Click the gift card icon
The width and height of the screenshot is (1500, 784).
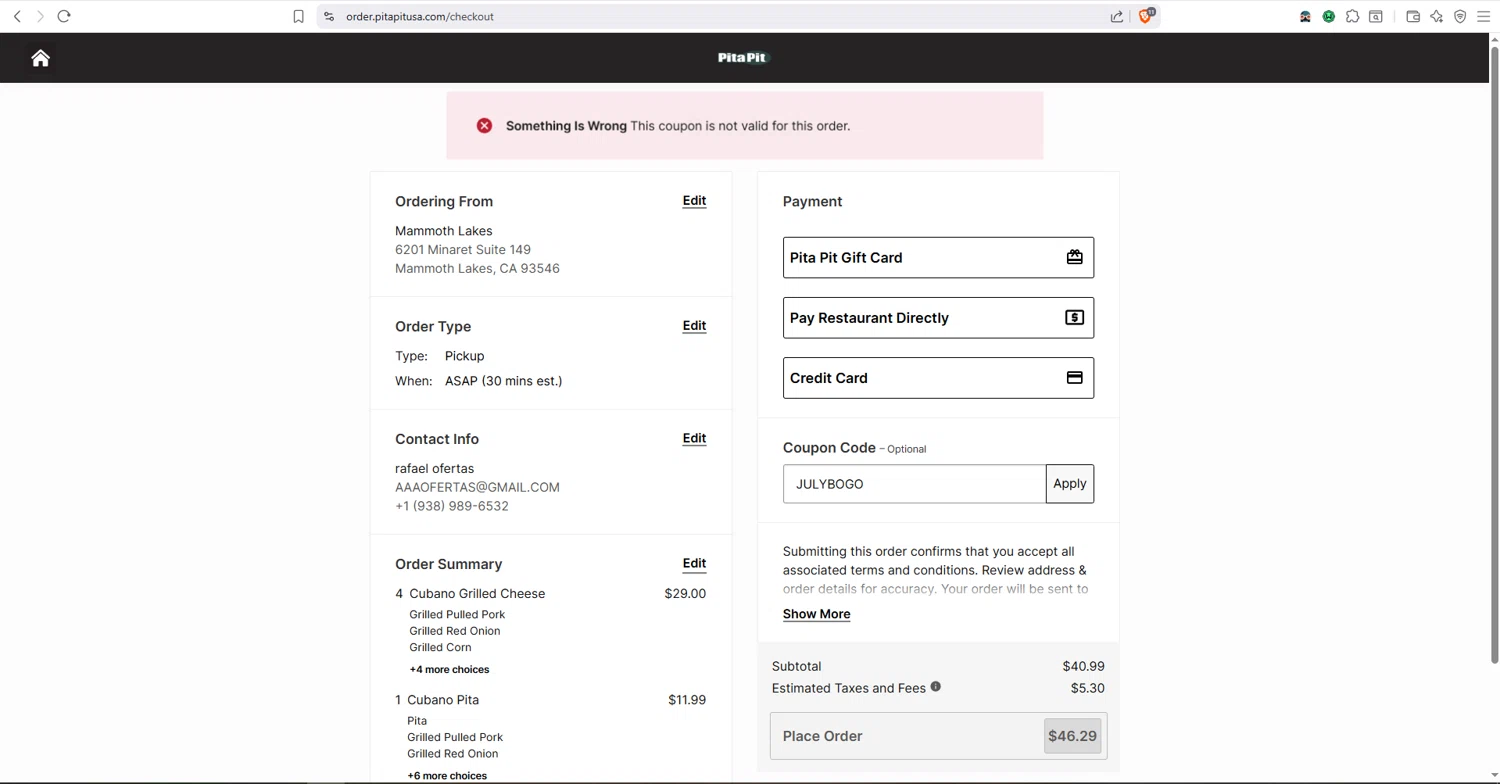(1074, 257)
